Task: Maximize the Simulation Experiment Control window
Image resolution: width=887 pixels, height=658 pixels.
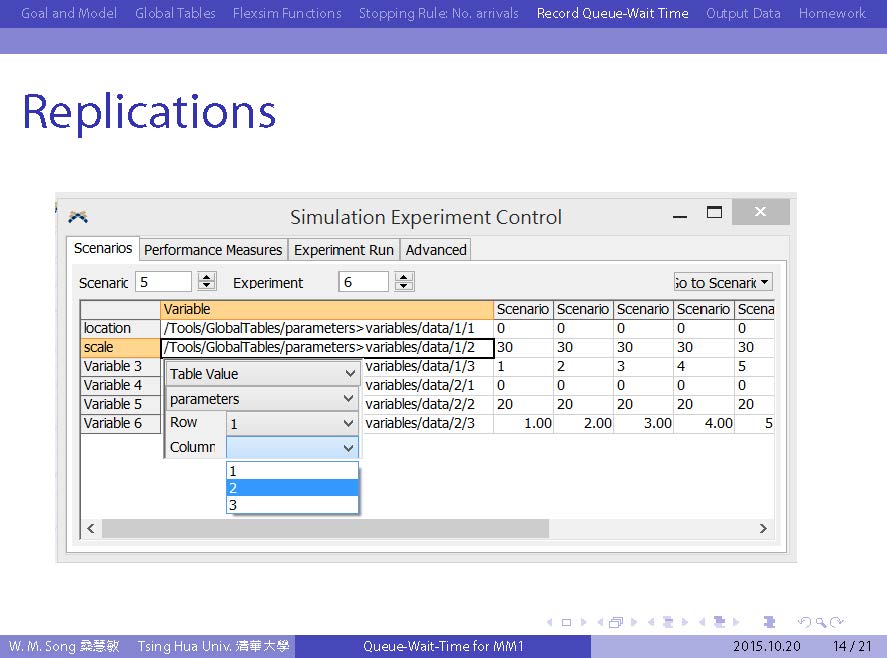Action: 714,212
